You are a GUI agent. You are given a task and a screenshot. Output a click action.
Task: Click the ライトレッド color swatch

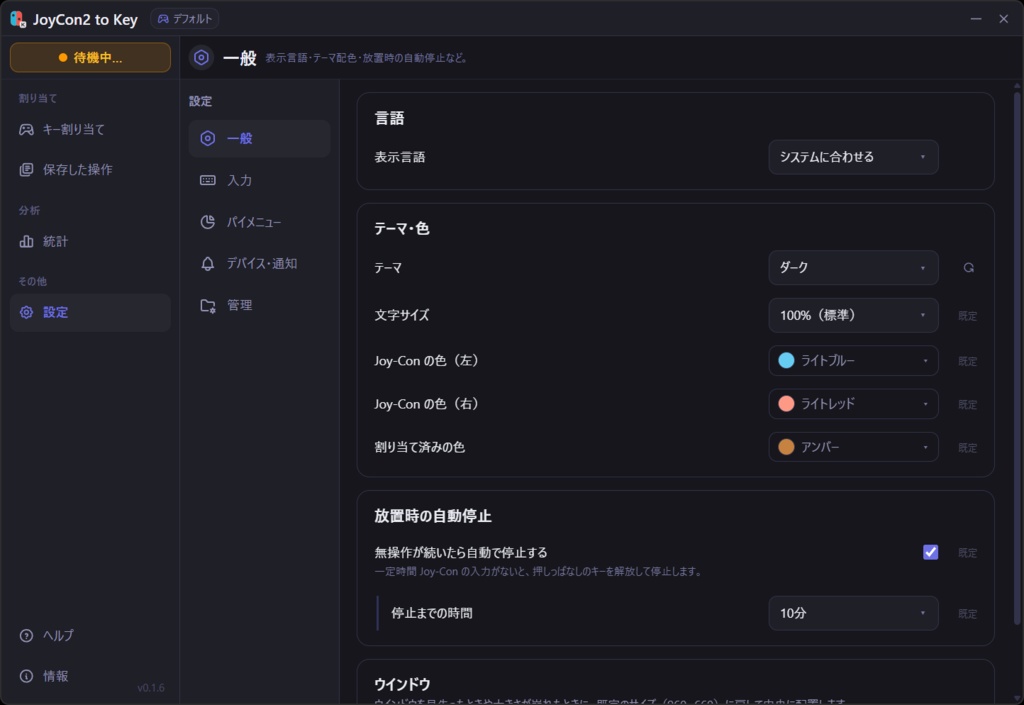(786, 404)
